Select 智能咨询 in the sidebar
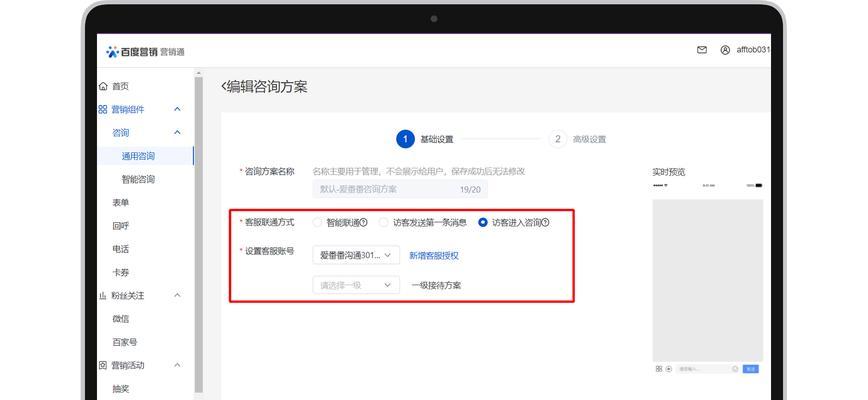 (138, 179)
